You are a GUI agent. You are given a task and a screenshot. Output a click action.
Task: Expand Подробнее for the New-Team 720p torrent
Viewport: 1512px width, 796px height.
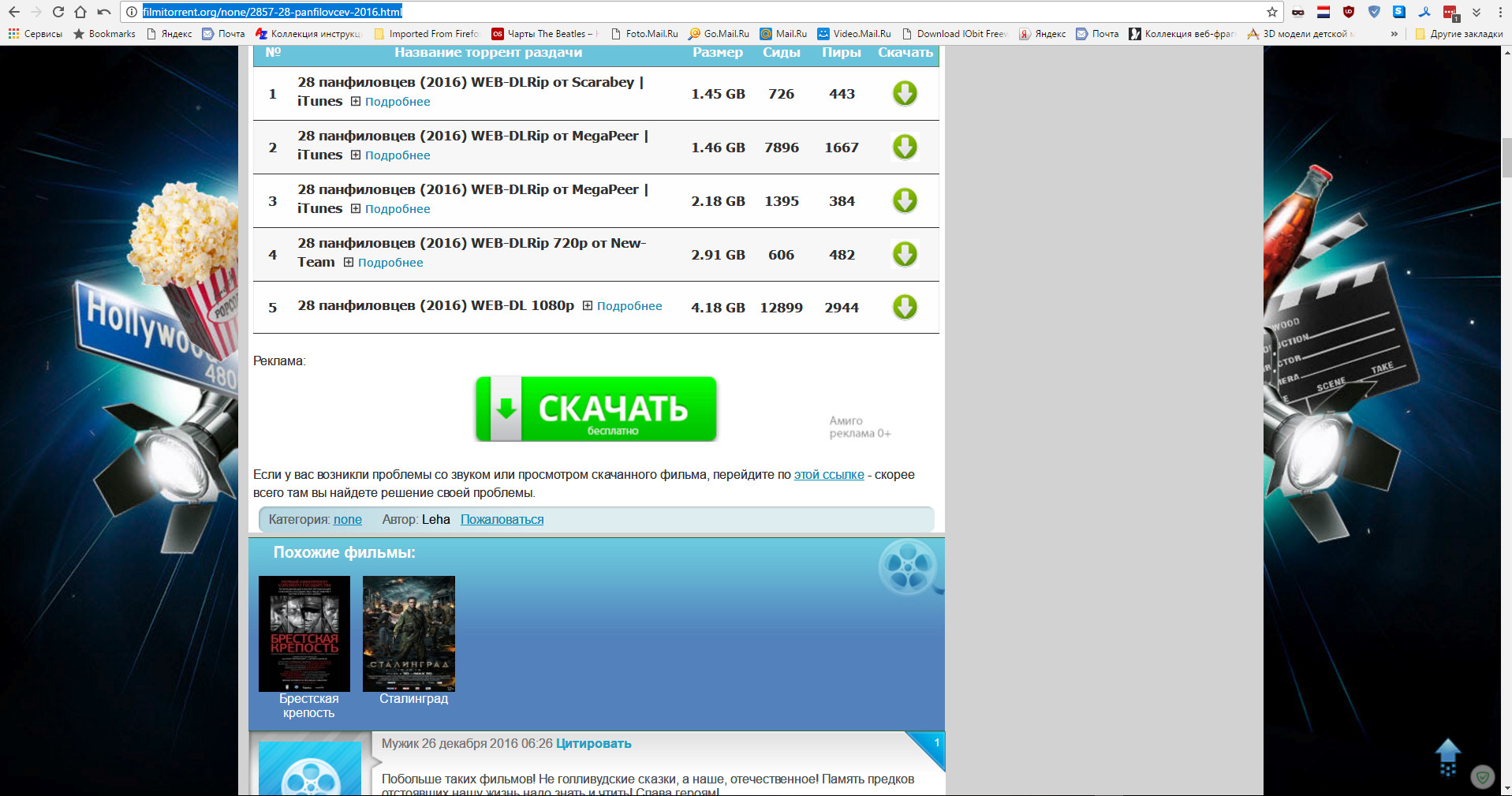pos(390,263)
